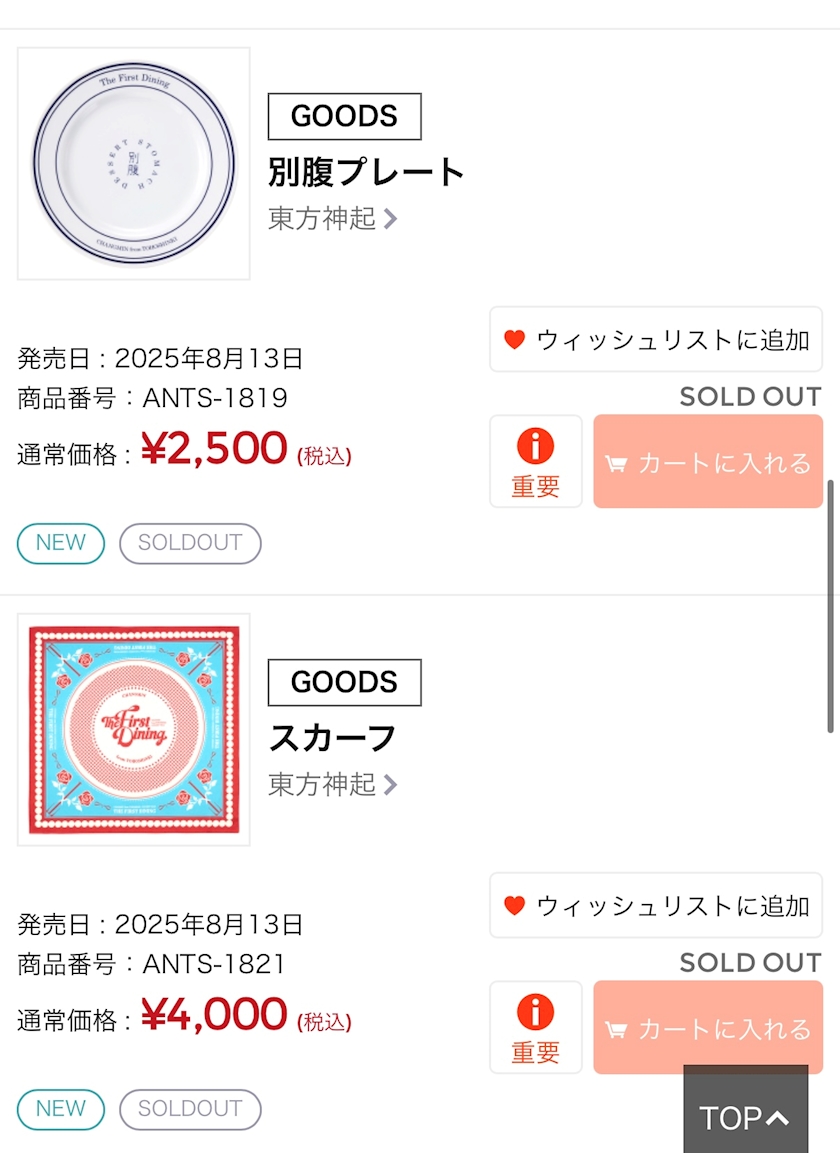Image resolution: width=840 pixels, height=1153 pixels.
Task: Click the heart icon for 別腹プレート wishlist
Action: point(514,340)
